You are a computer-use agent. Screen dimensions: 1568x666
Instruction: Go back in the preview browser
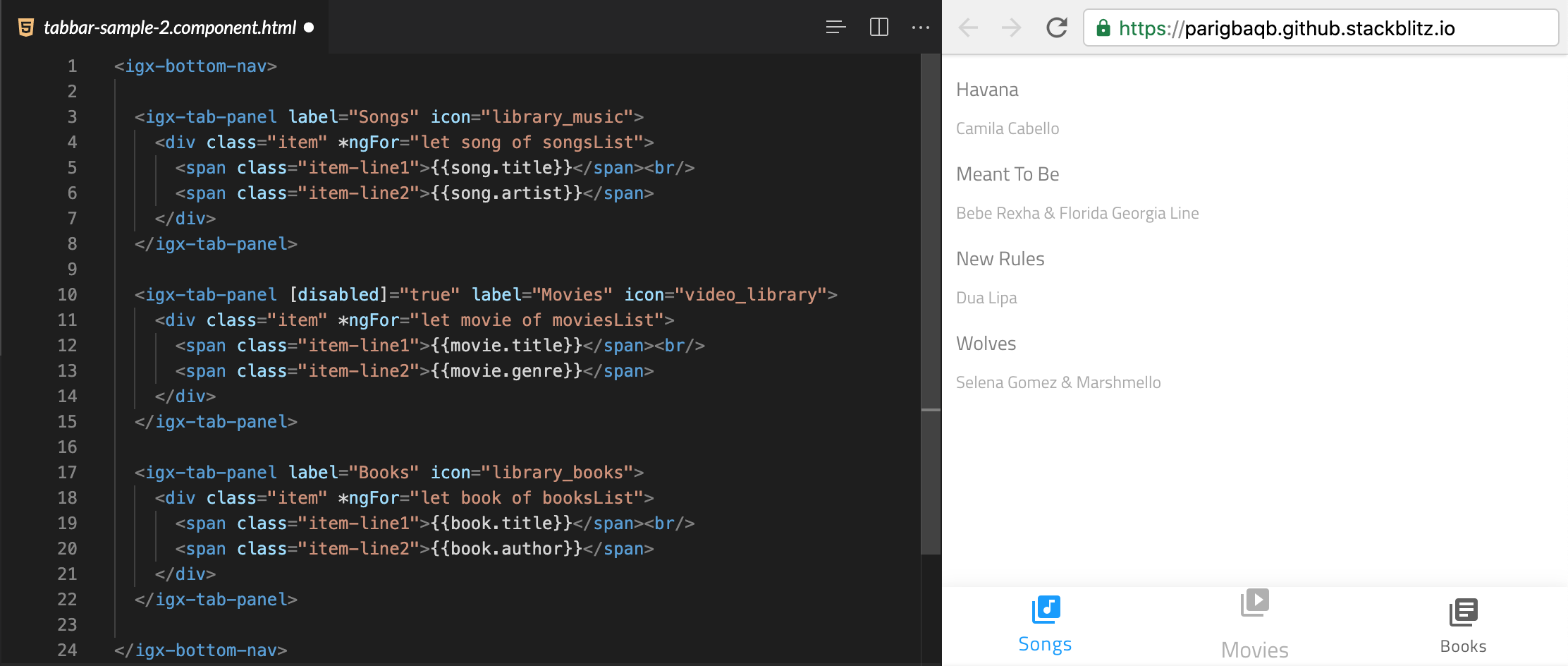point(969,28)
